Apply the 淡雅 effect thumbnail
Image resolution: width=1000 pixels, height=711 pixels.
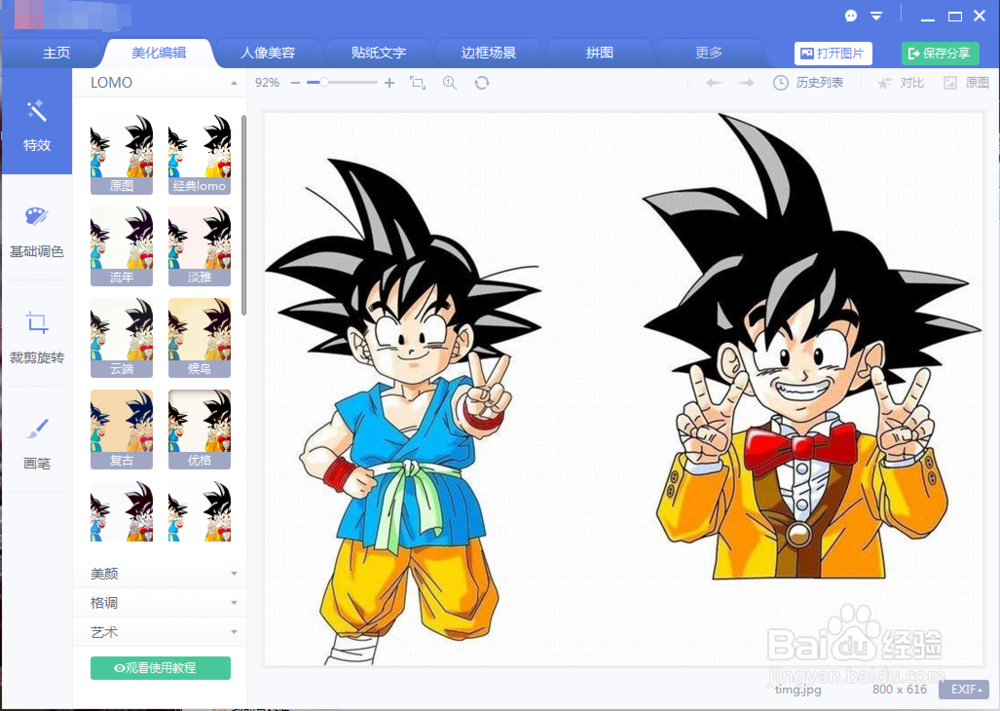(199, 246)
